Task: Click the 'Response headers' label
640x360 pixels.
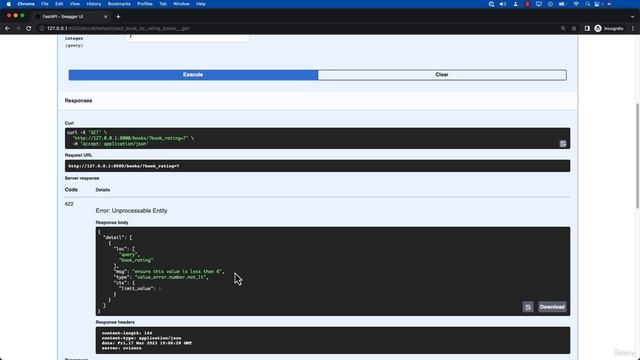Action: (x=115, y=322)
